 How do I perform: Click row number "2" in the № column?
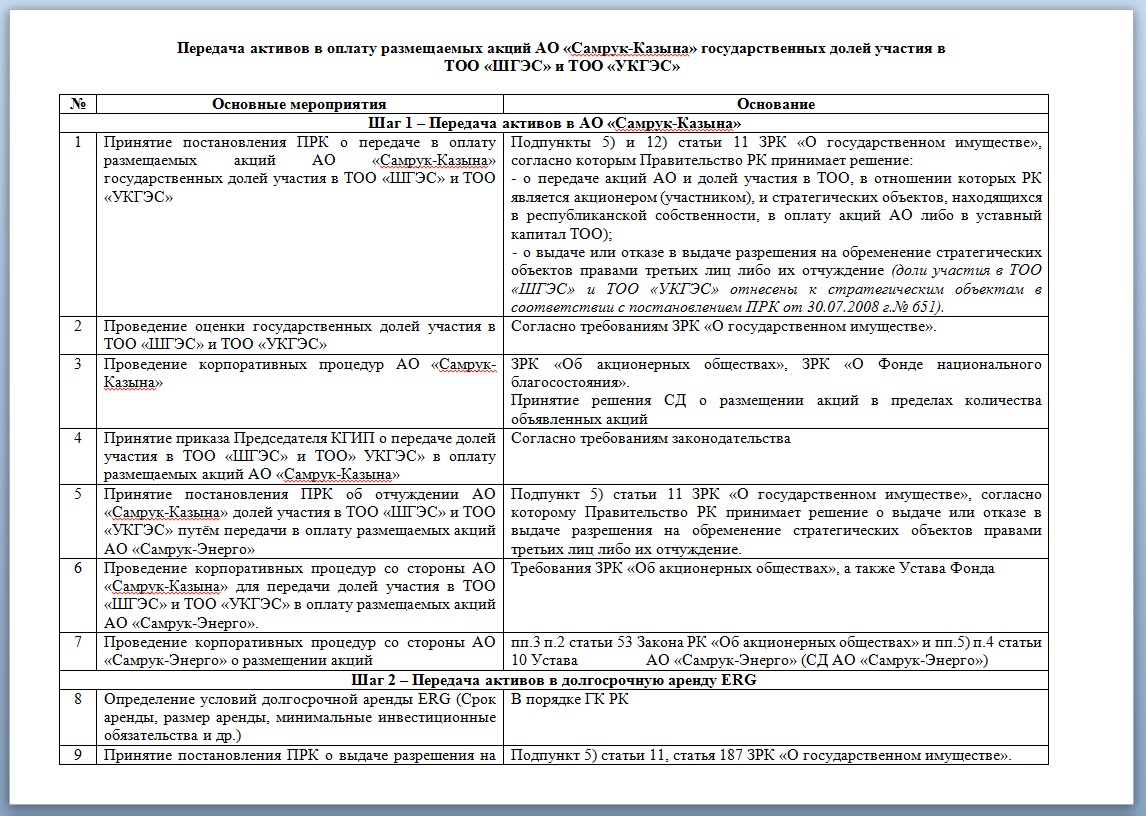click(78, 326)
